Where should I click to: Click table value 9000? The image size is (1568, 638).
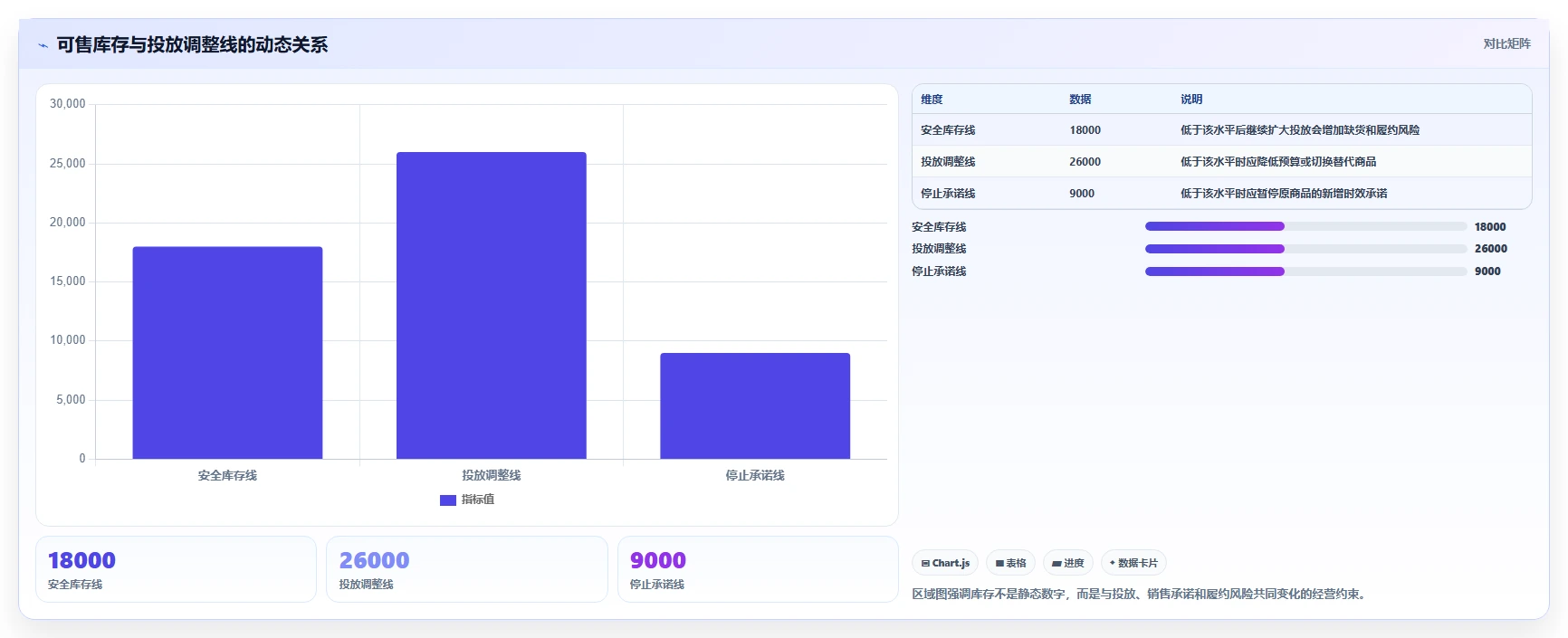(x=1082, y=194)
